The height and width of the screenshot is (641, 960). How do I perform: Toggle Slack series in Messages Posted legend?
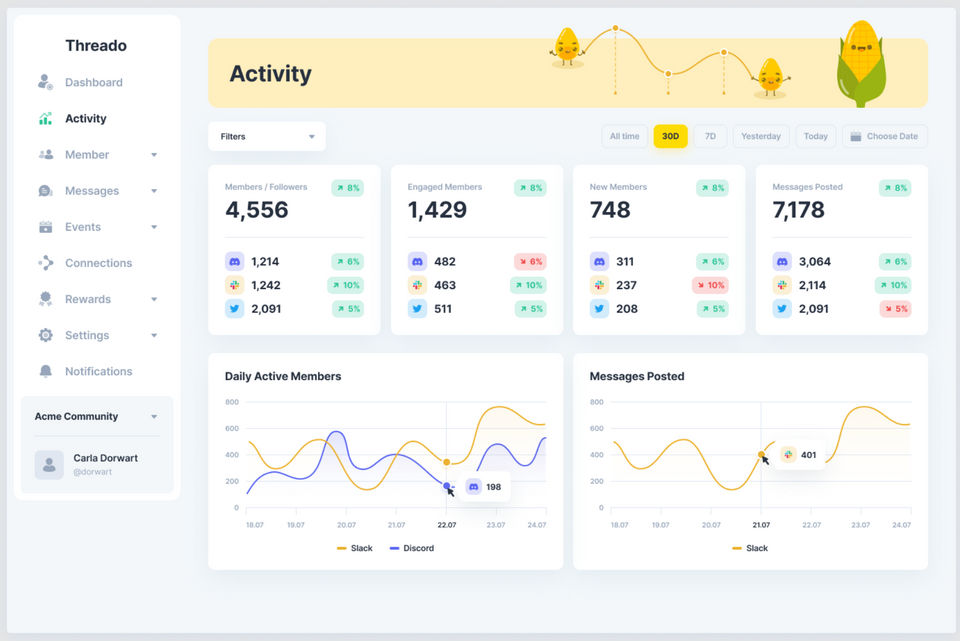tap(750, 548)
